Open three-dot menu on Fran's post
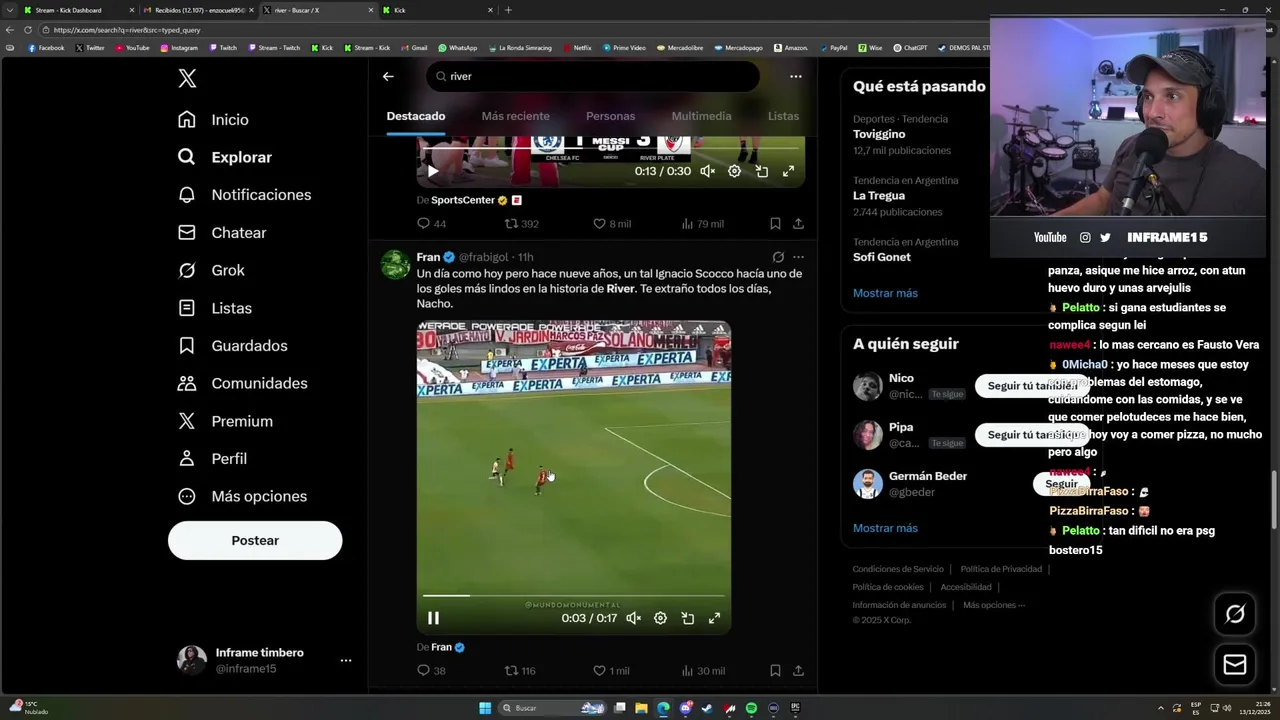This screenshot has width=1280, height=720. 798,257
